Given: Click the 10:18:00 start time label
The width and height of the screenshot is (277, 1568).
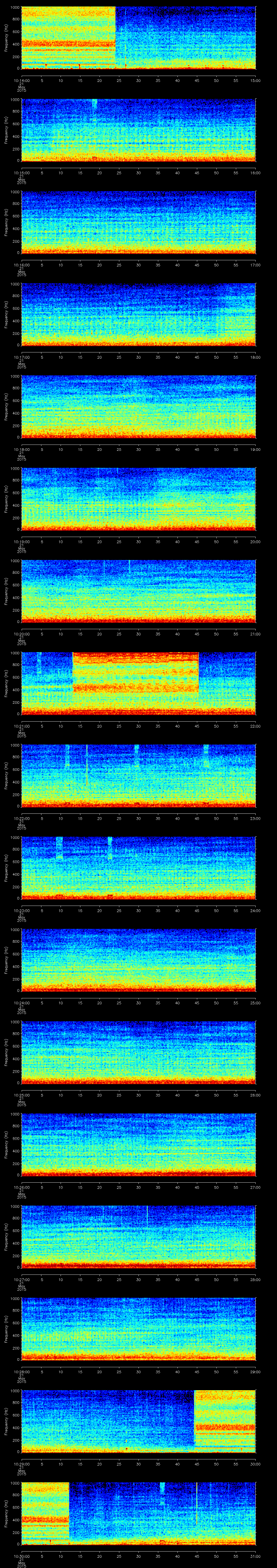Looking at the screenshot, I should 21,449.
